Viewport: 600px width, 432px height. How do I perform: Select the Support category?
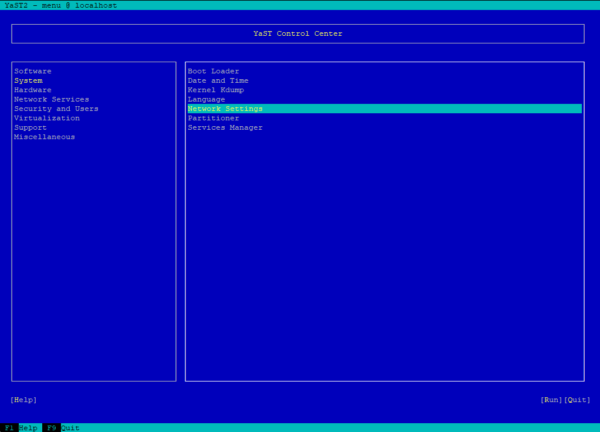(x=30, y=127)
